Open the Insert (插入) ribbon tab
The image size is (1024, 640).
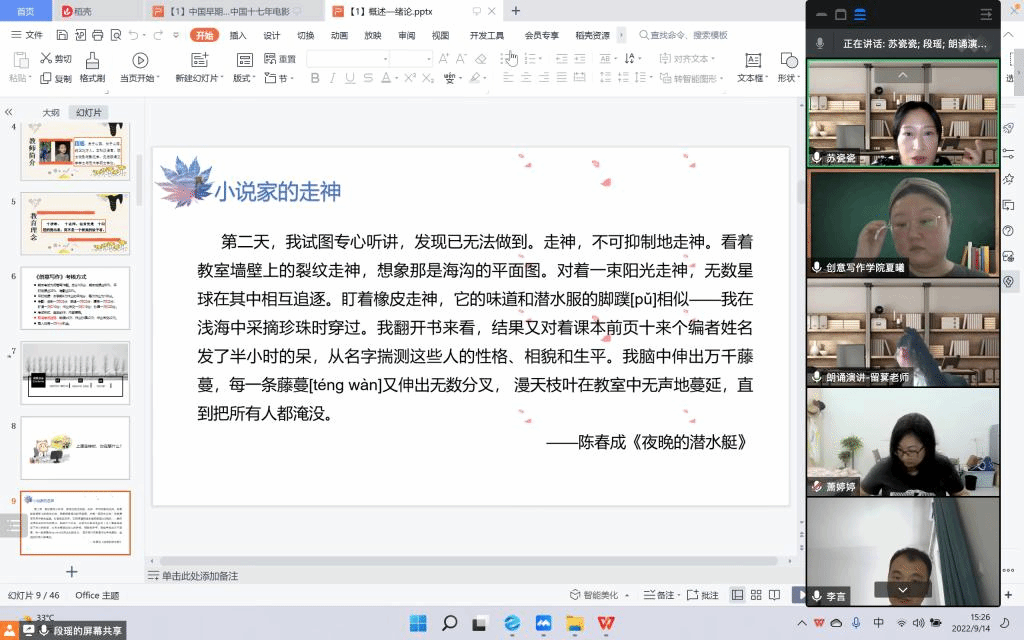(x=238, y=35)
